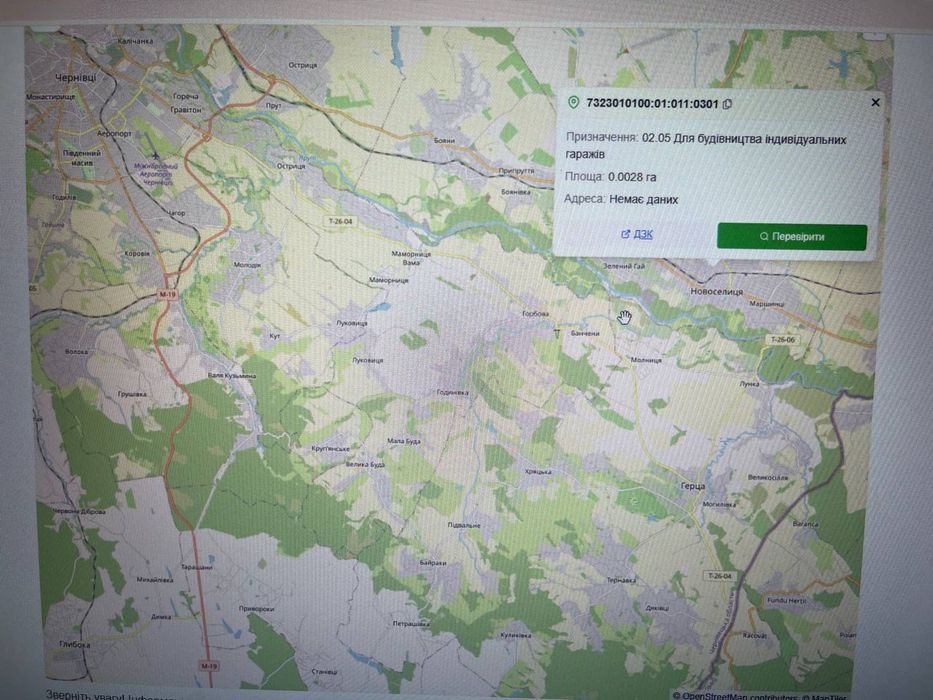Click the Лунка village label
The width and height of the screenshot is (933, 700).
750,384
